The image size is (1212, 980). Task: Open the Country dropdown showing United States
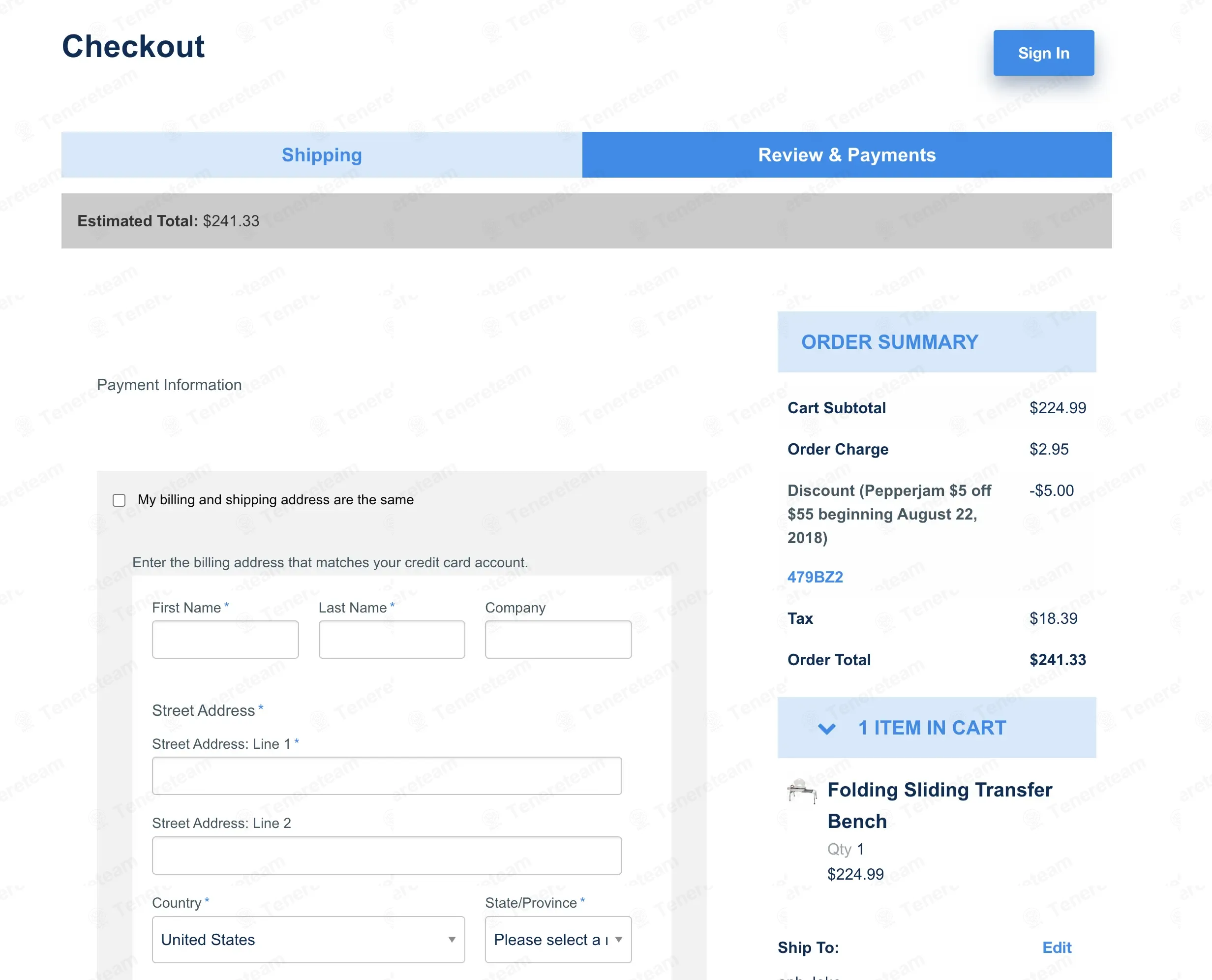pyautogui.click(x=308, y=939)
